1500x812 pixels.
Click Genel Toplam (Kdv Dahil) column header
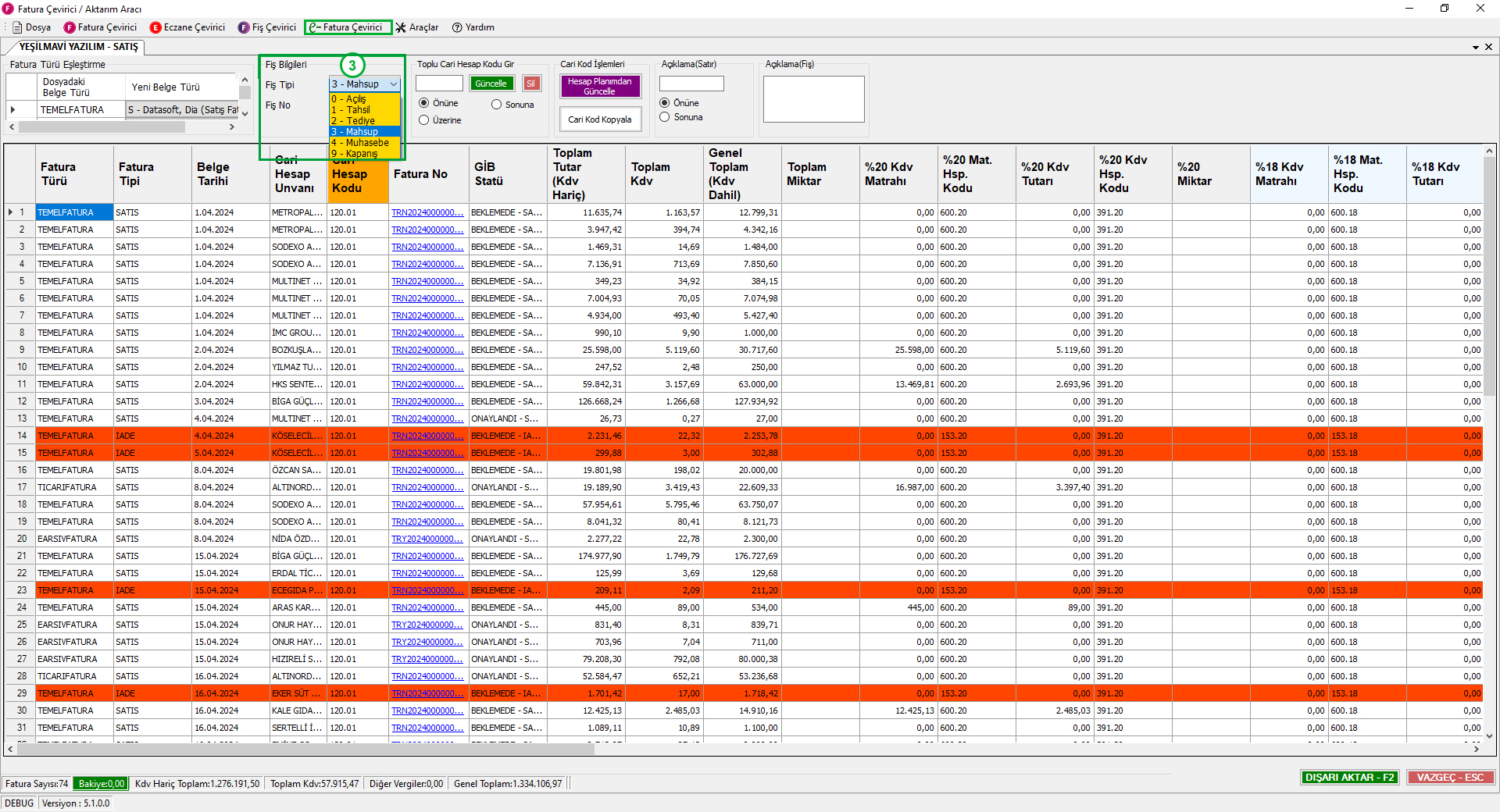(x=742, y=173)
